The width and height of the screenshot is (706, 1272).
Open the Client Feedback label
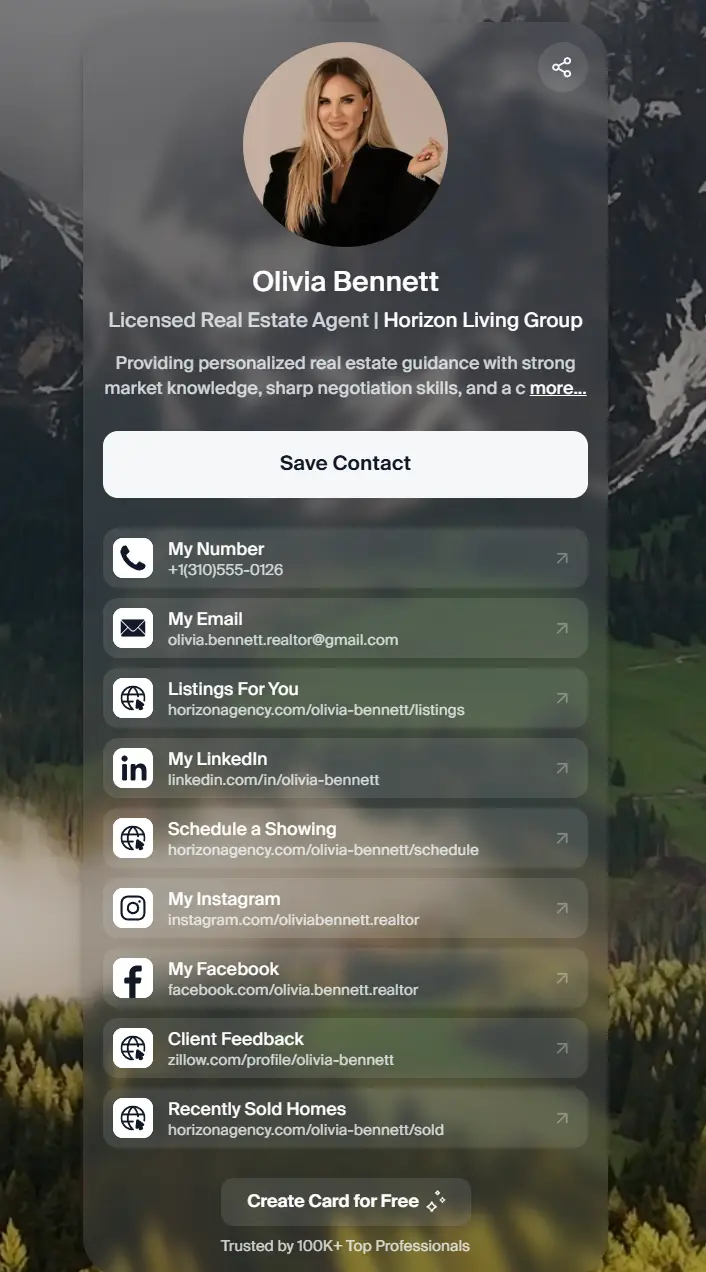[x=236, y=1039]
